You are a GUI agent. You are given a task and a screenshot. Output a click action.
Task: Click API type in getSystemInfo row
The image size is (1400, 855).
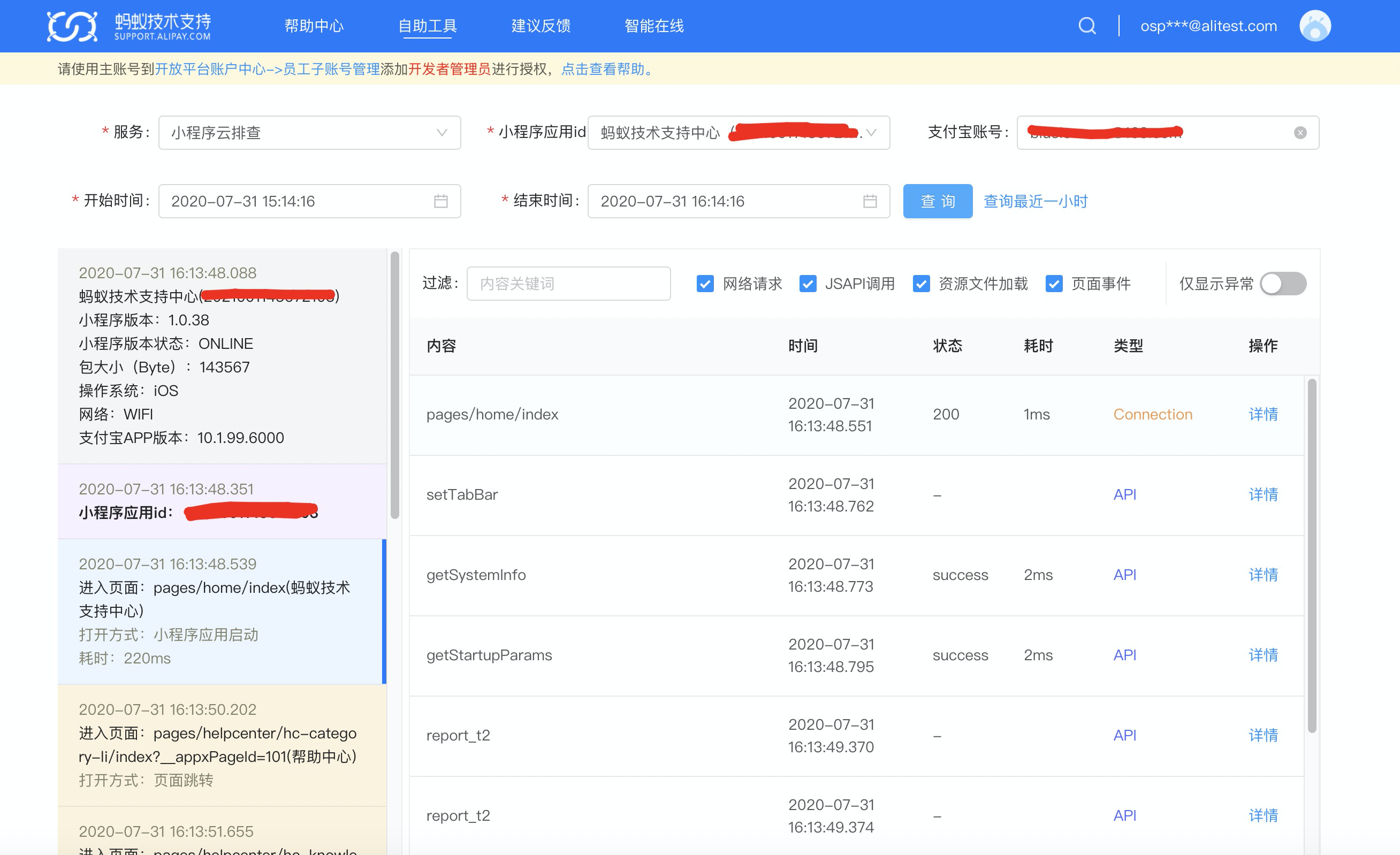[x=1124, y=574]
